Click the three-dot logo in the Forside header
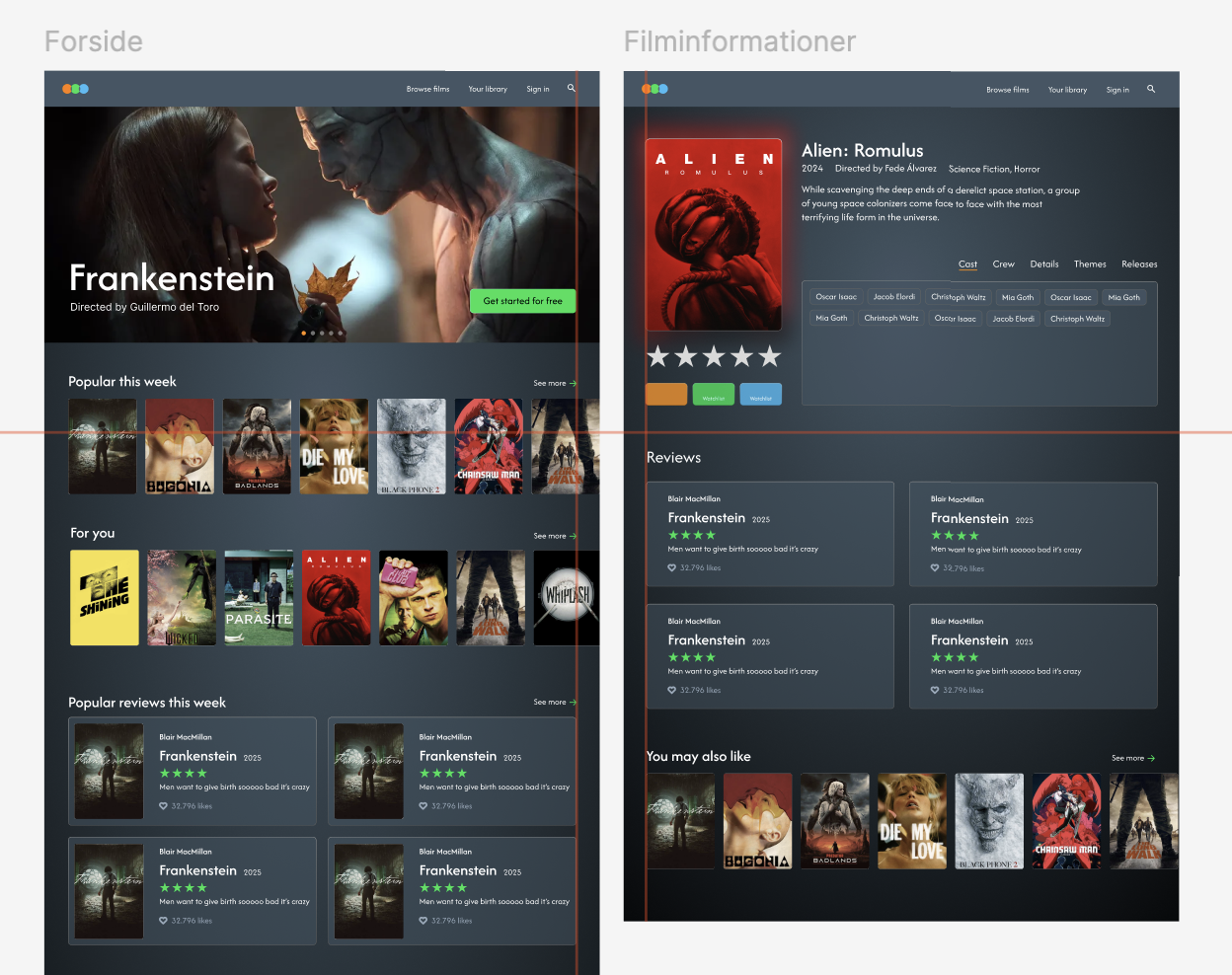The width and height of the screenshot is (1232, 975). (x=75, y=89)
